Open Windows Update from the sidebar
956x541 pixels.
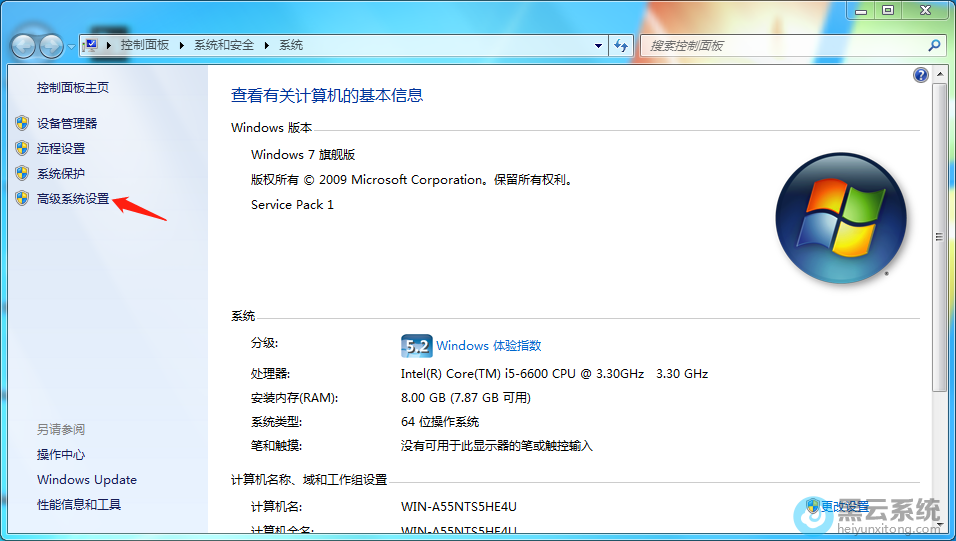point(87,480)
